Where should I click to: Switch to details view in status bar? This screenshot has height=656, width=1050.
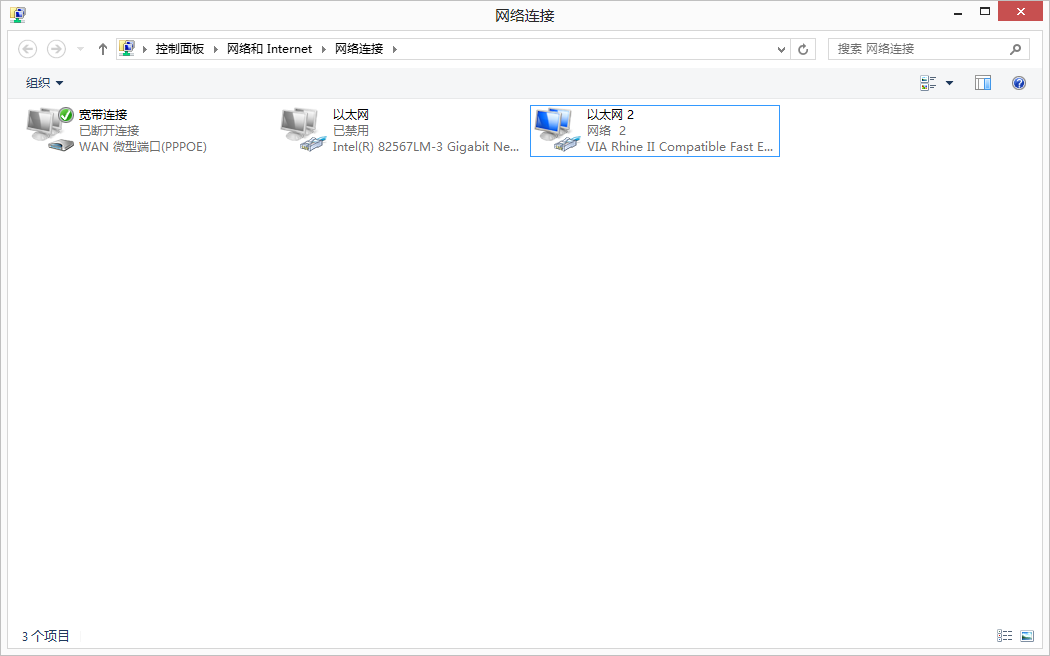(x=1004, y=635)
